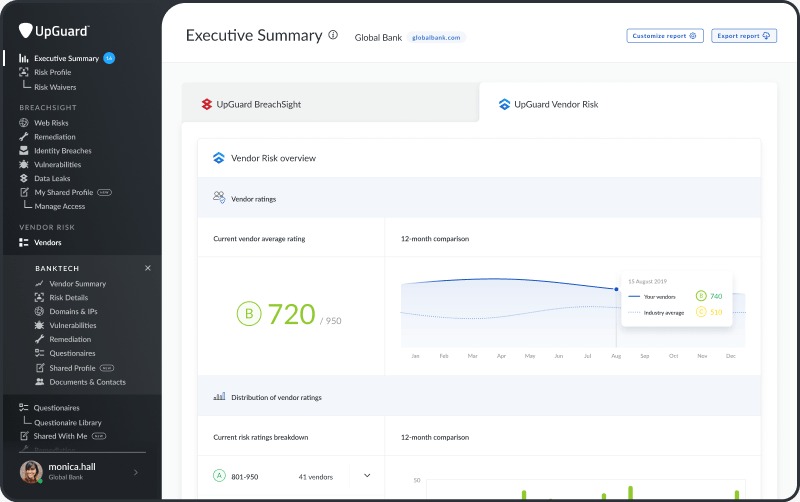Open the globalbank.com link
Viewport: 800px width, 502px height.
click(436, 37)
